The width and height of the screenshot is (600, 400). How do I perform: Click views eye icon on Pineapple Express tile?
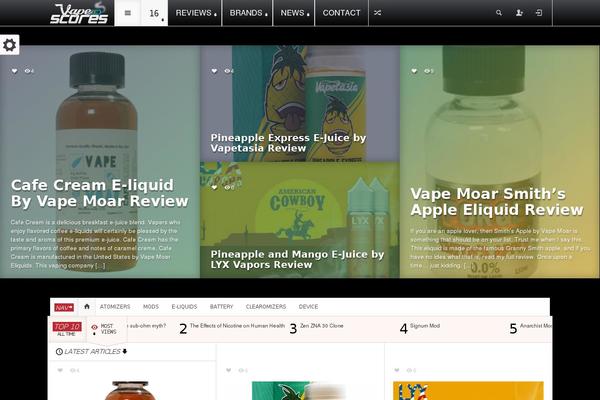(x=227, y=71)
